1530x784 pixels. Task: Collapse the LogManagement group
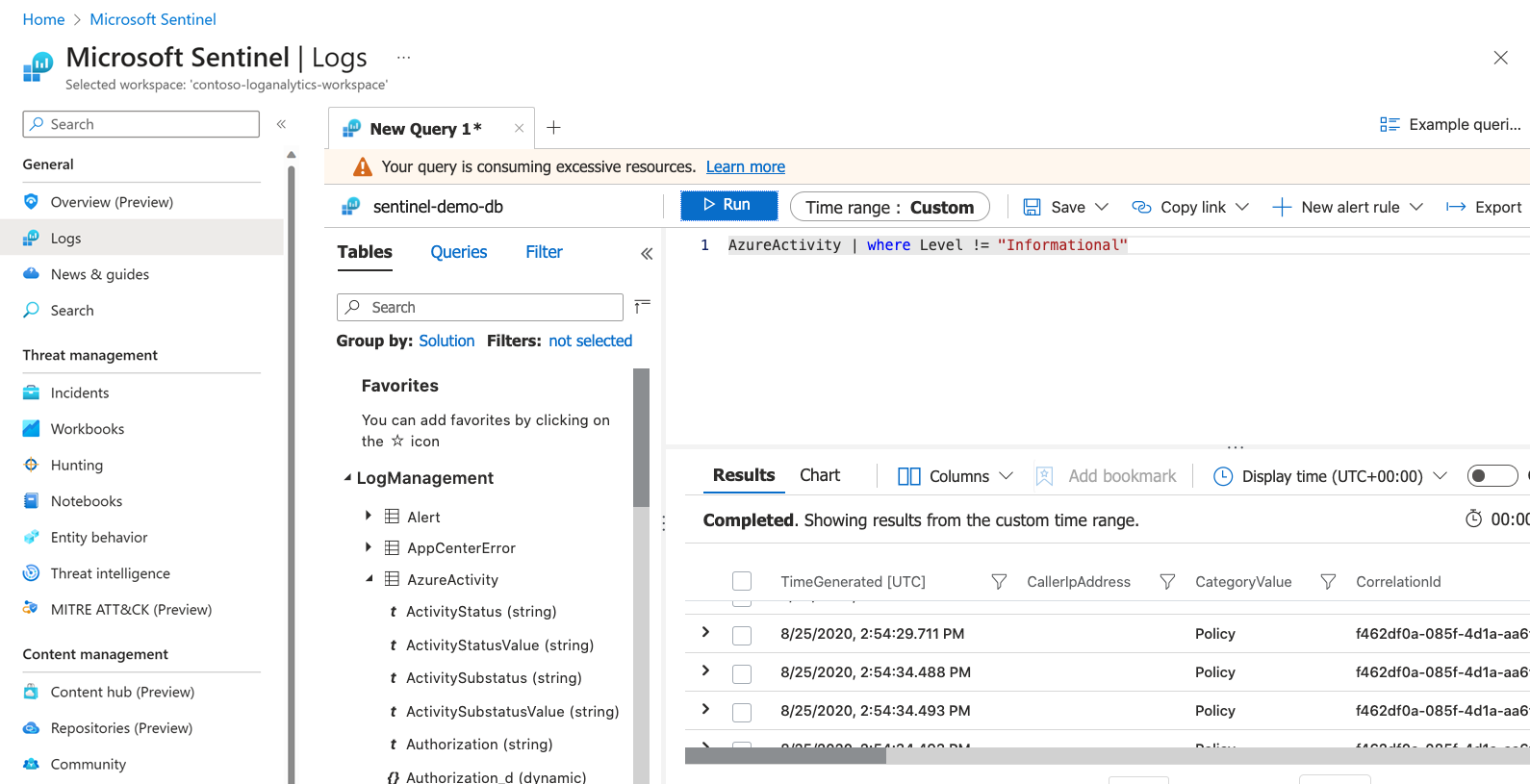[347, 478]
